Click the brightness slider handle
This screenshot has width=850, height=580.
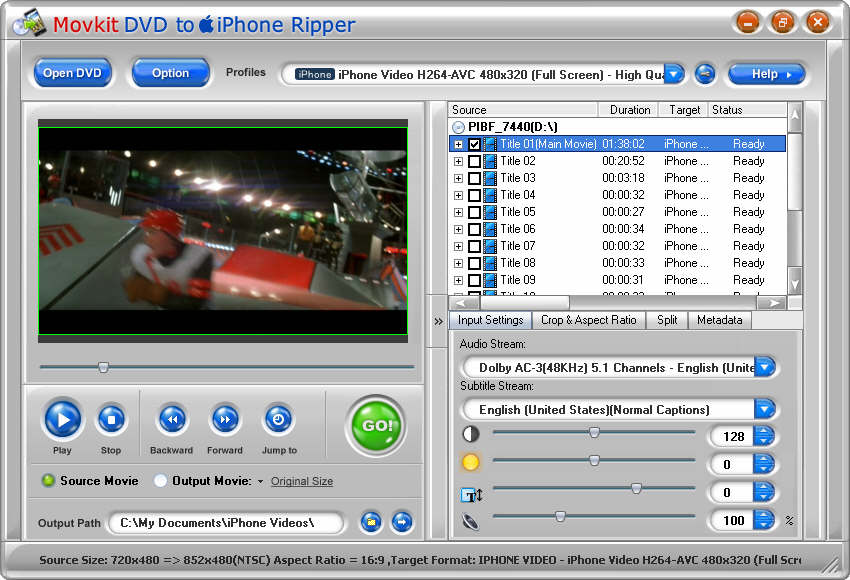click(594, 461)
